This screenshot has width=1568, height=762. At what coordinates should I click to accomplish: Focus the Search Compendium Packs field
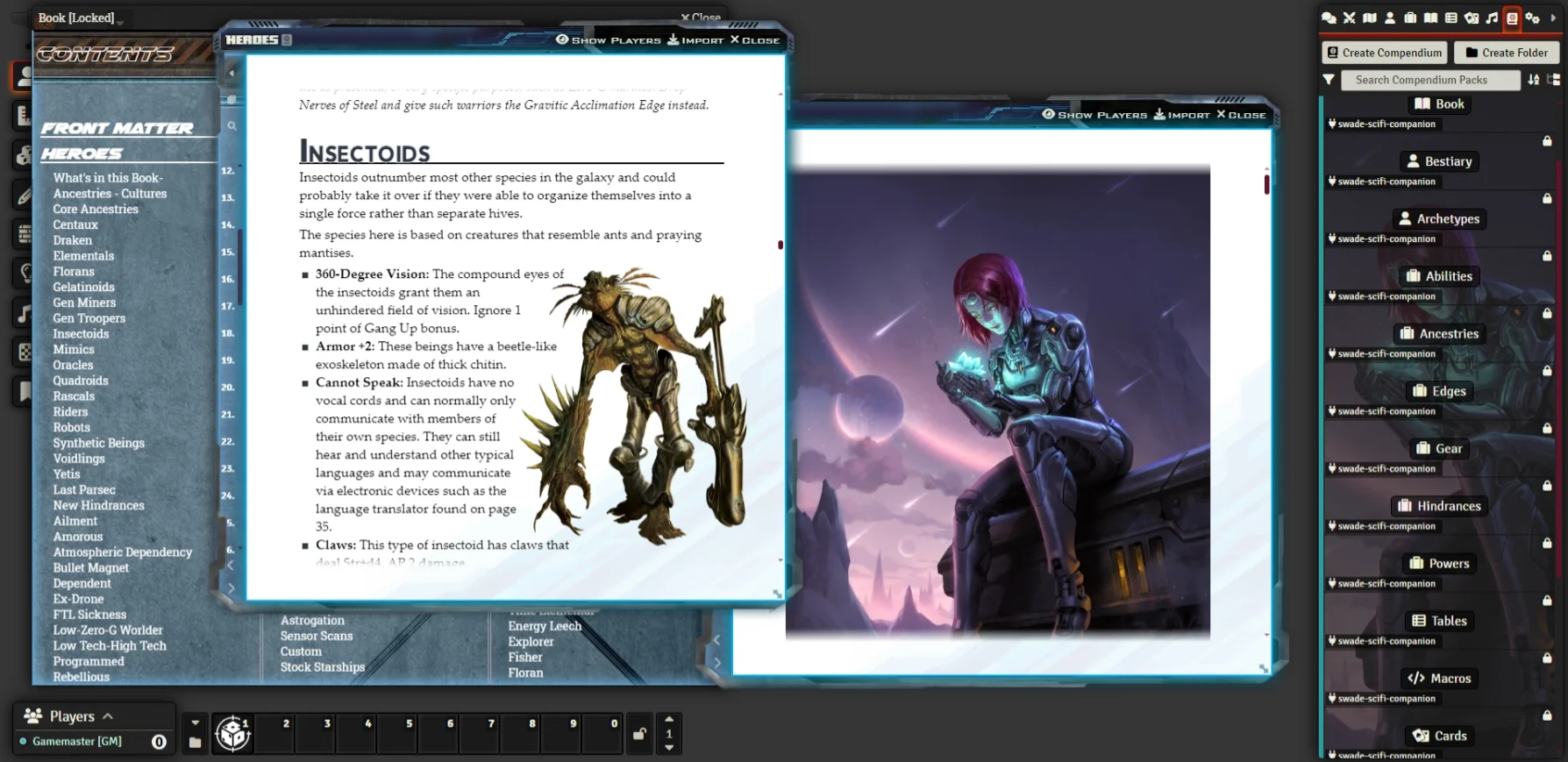click(x=1430, y=80)
